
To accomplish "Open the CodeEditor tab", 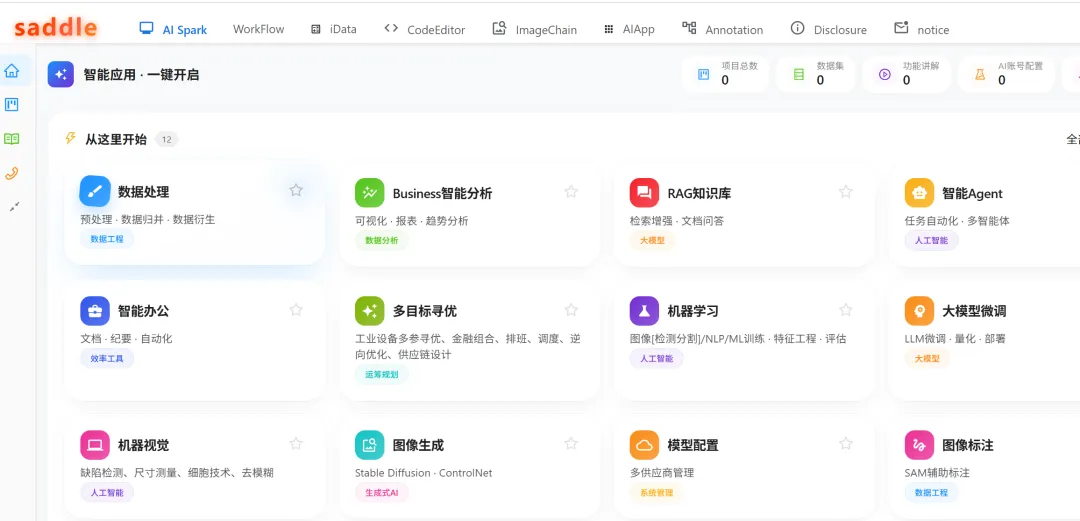I will [424, 29].
